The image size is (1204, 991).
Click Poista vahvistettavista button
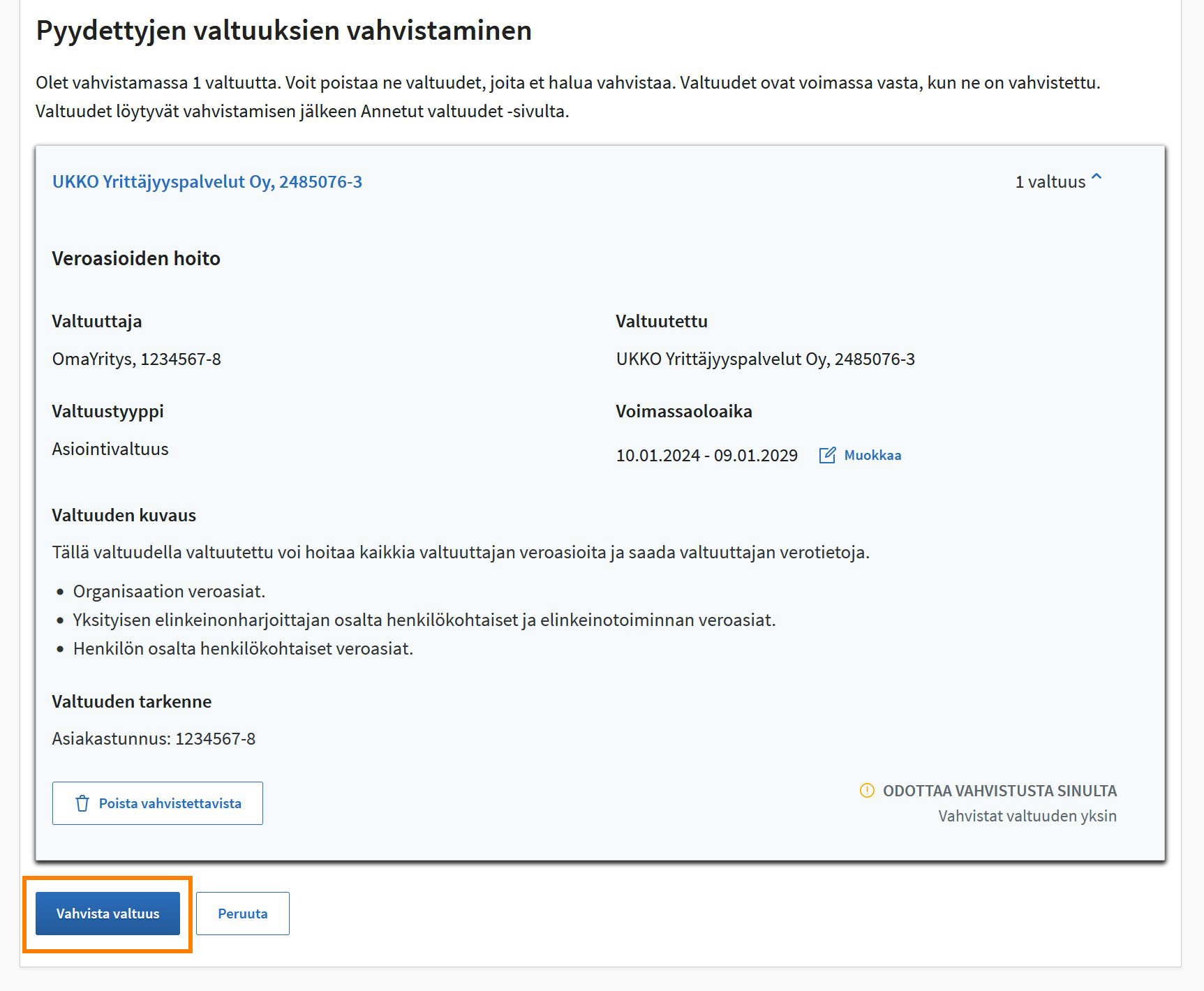(x=158, y=803)
